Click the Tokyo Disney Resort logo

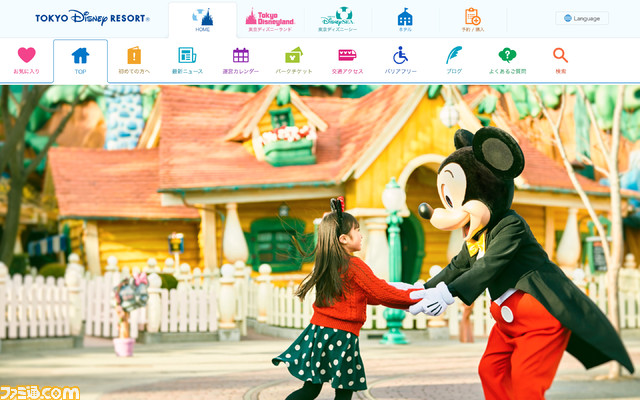pyautogui.click(x=92, y=18)
